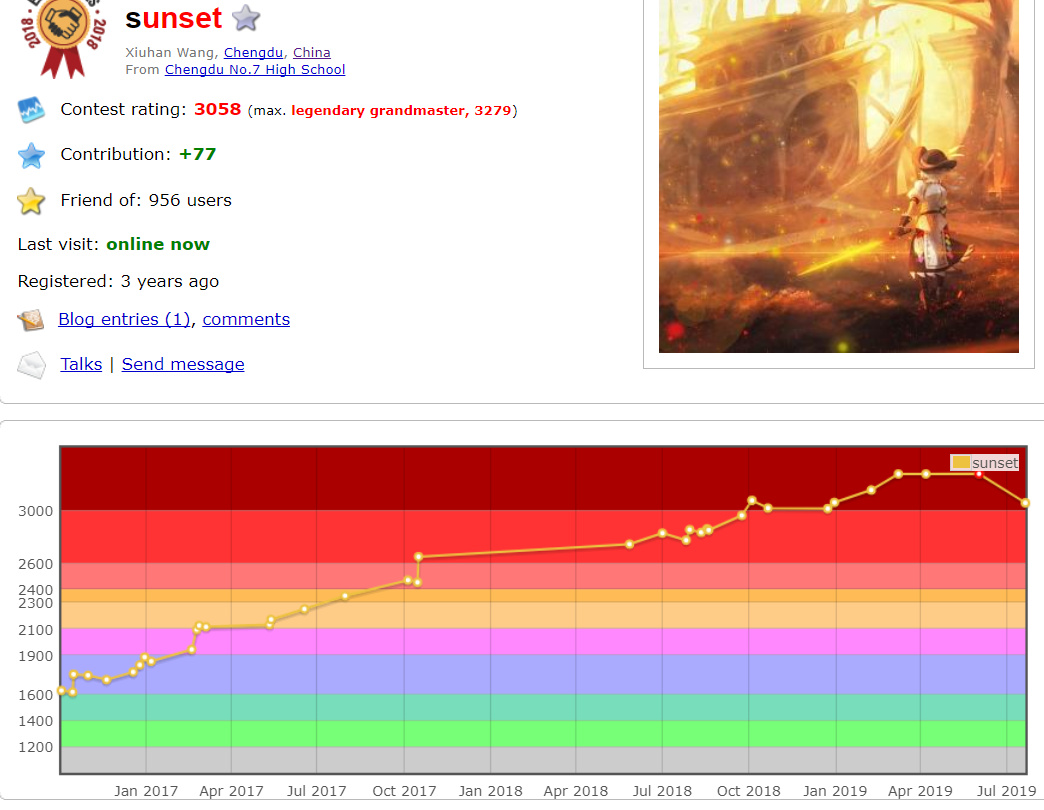
Task: Click the 1200 axis label
Action: (35, 747)
